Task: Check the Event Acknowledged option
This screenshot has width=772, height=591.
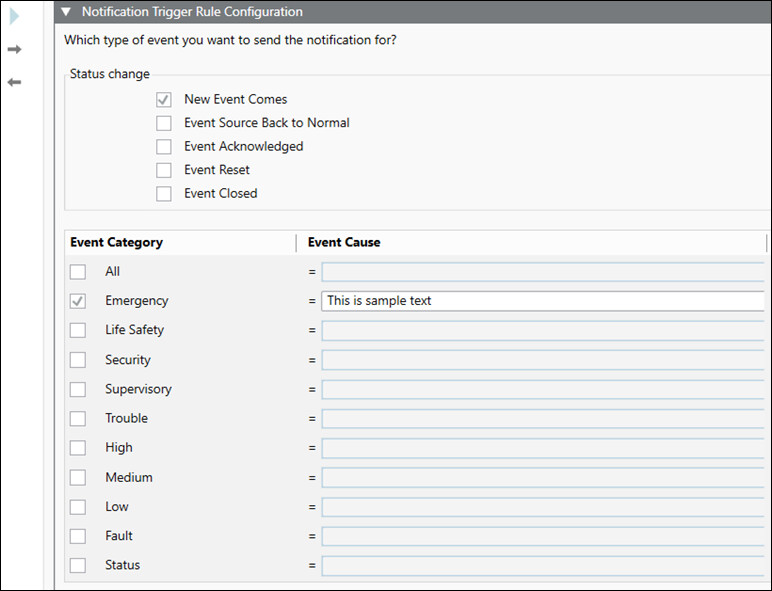Action: click(x=164, y=147)
